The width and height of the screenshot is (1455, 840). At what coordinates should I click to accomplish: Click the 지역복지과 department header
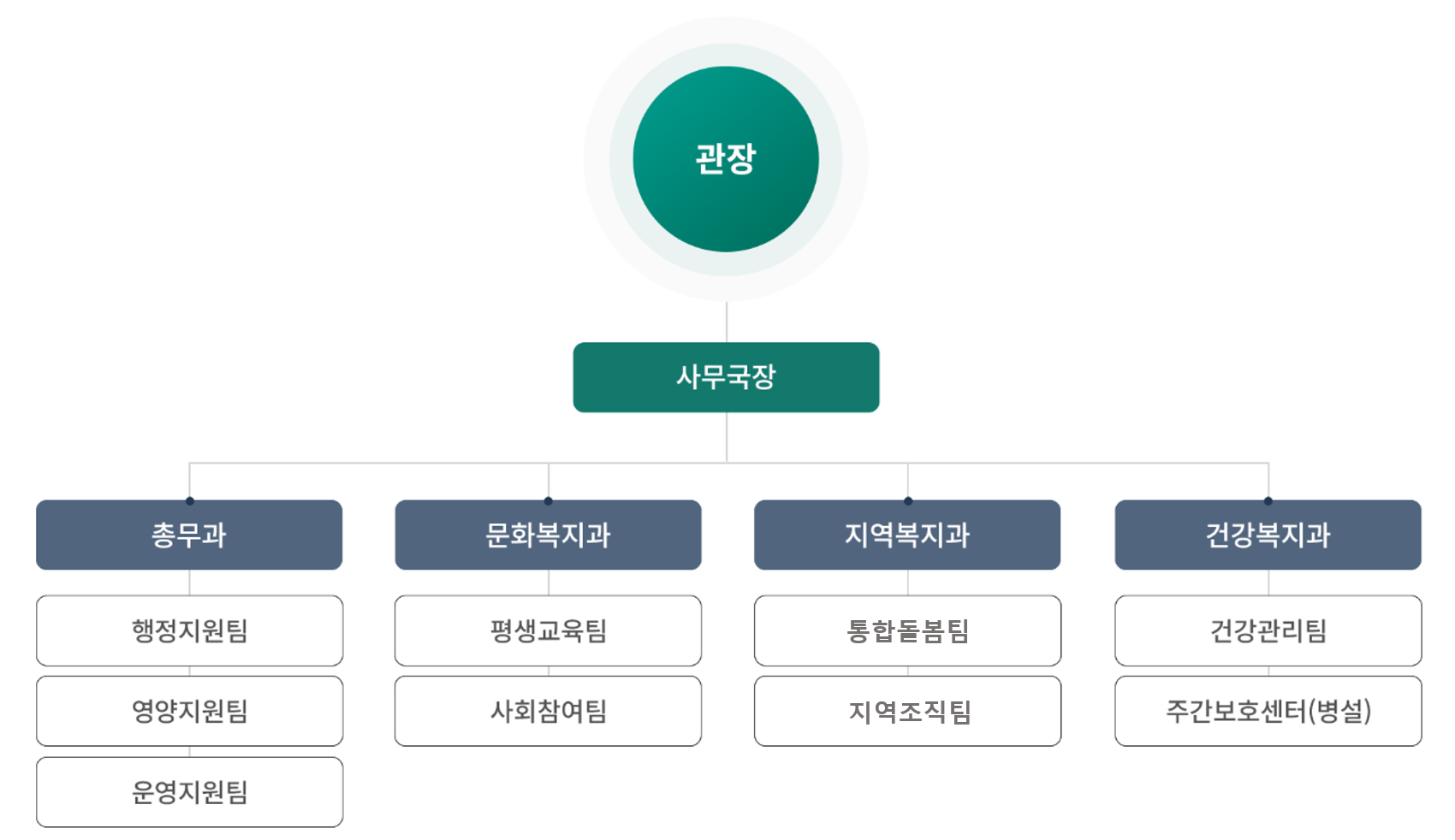(x=907, y=536)
